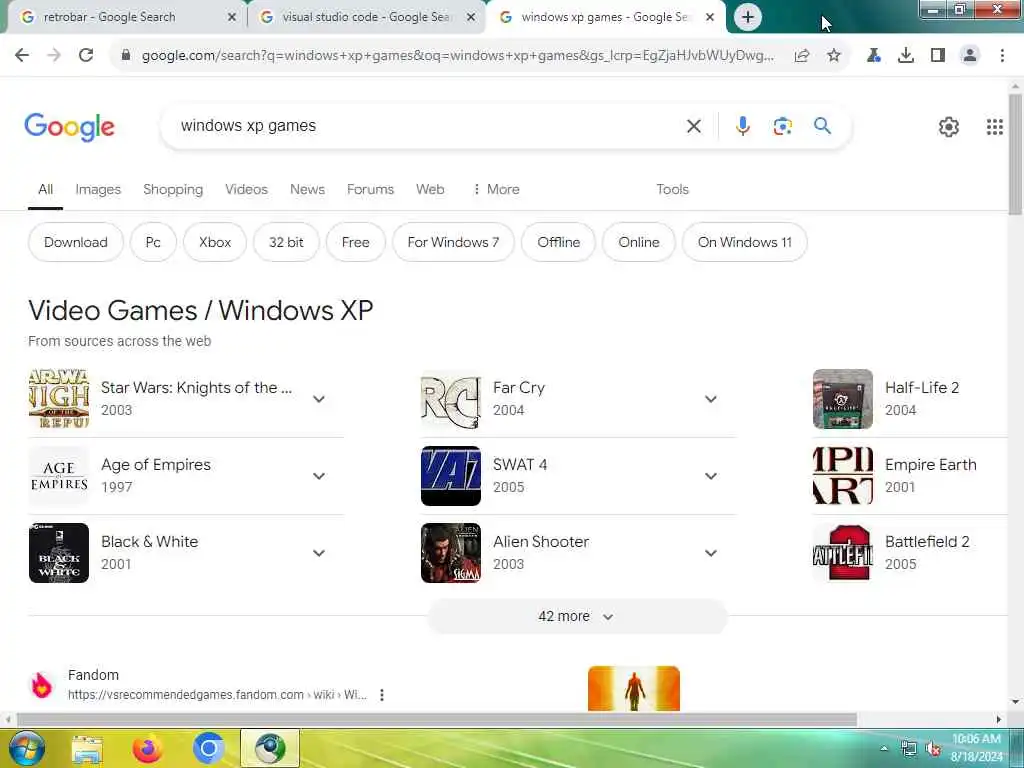Search by image with the Lens icon

click(782, 126)
